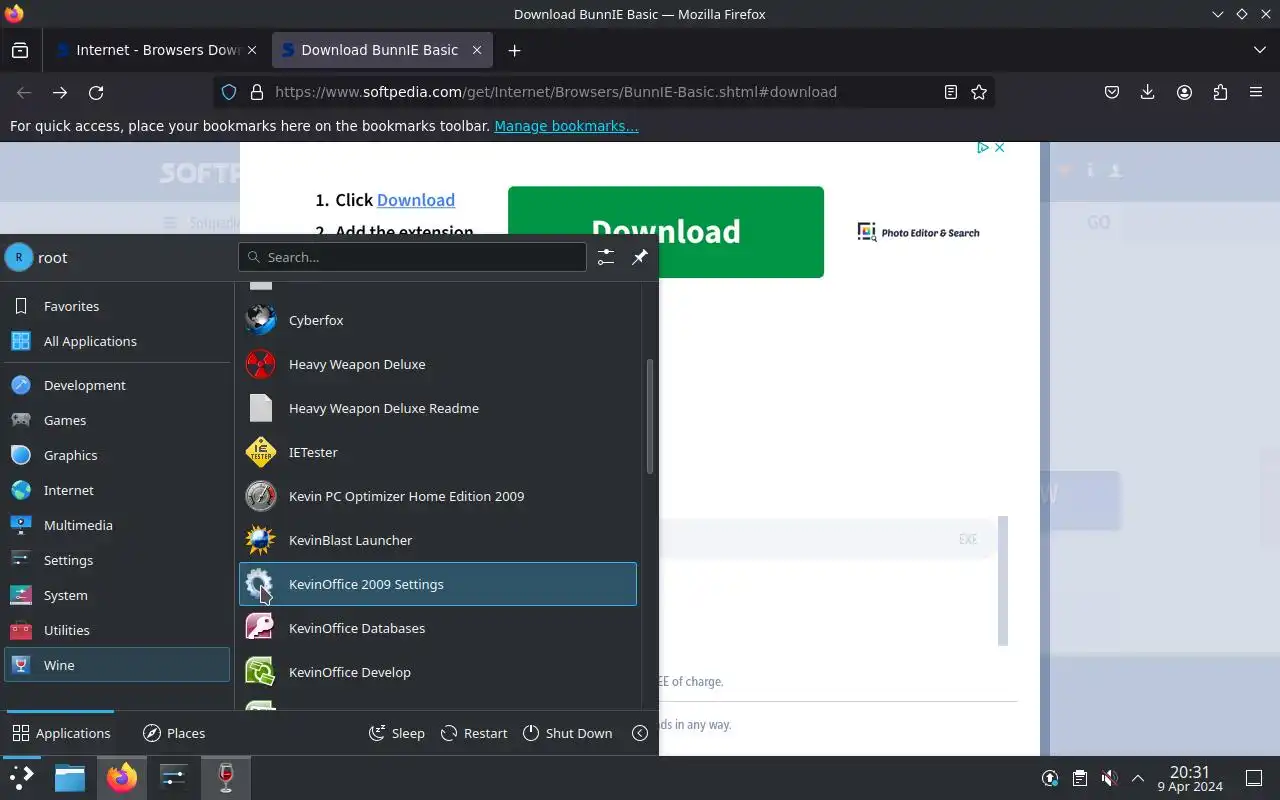The width and height of the screenshot is (1280, 800).
Task: Launch KevinOffice Databases
Action: click(437, 628)
